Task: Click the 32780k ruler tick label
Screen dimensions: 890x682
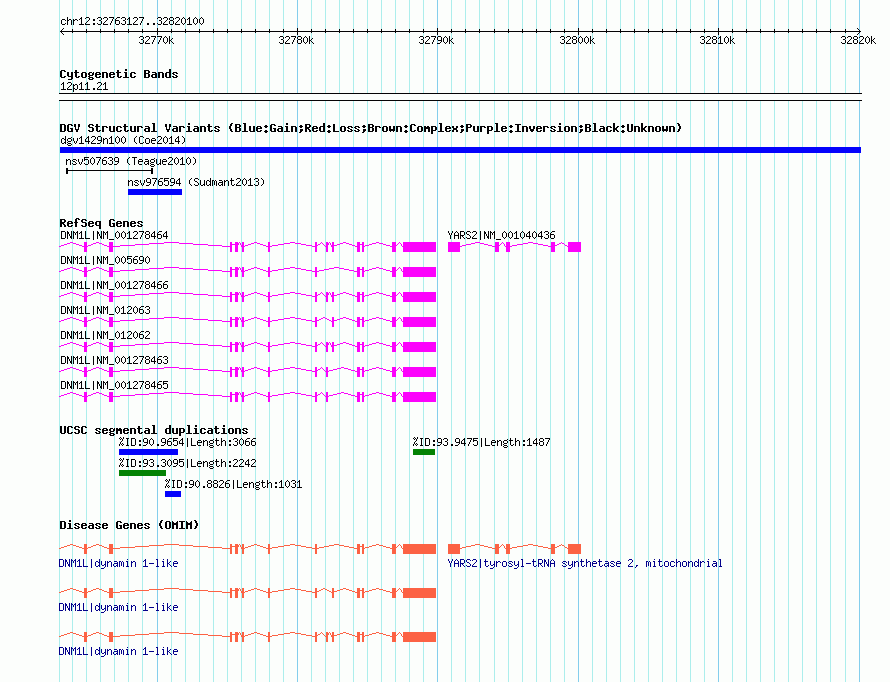Action: click(x=296, y=40)
